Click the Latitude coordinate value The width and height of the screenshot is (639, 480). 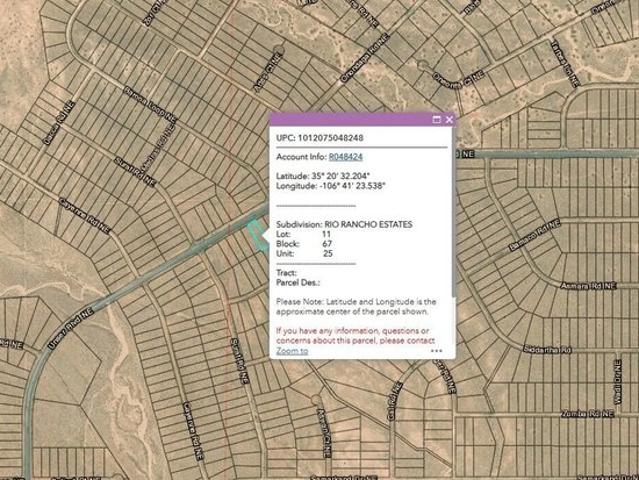(341, 176)
